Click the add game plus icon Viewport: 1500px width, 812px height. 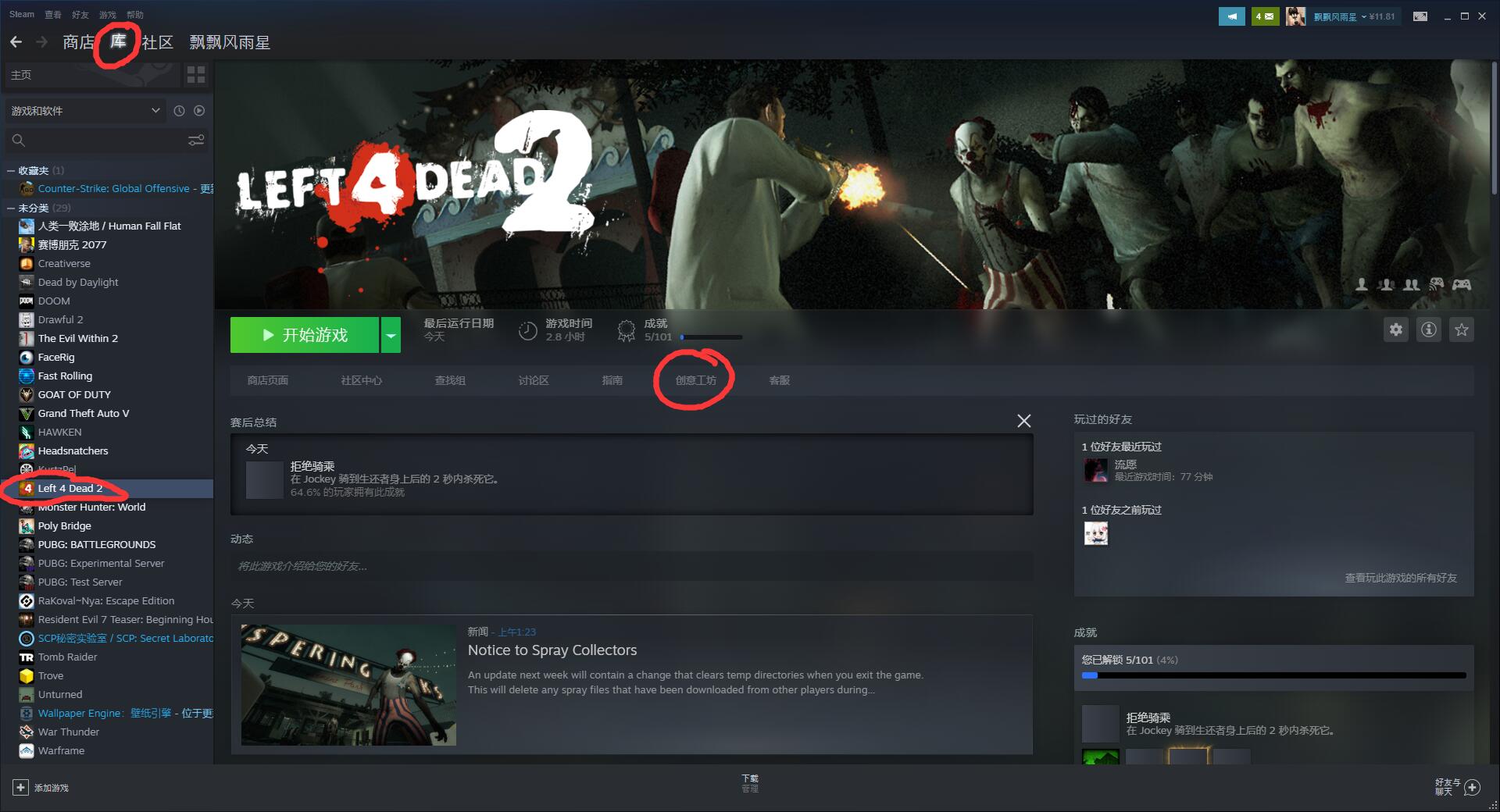click(21, 788)
